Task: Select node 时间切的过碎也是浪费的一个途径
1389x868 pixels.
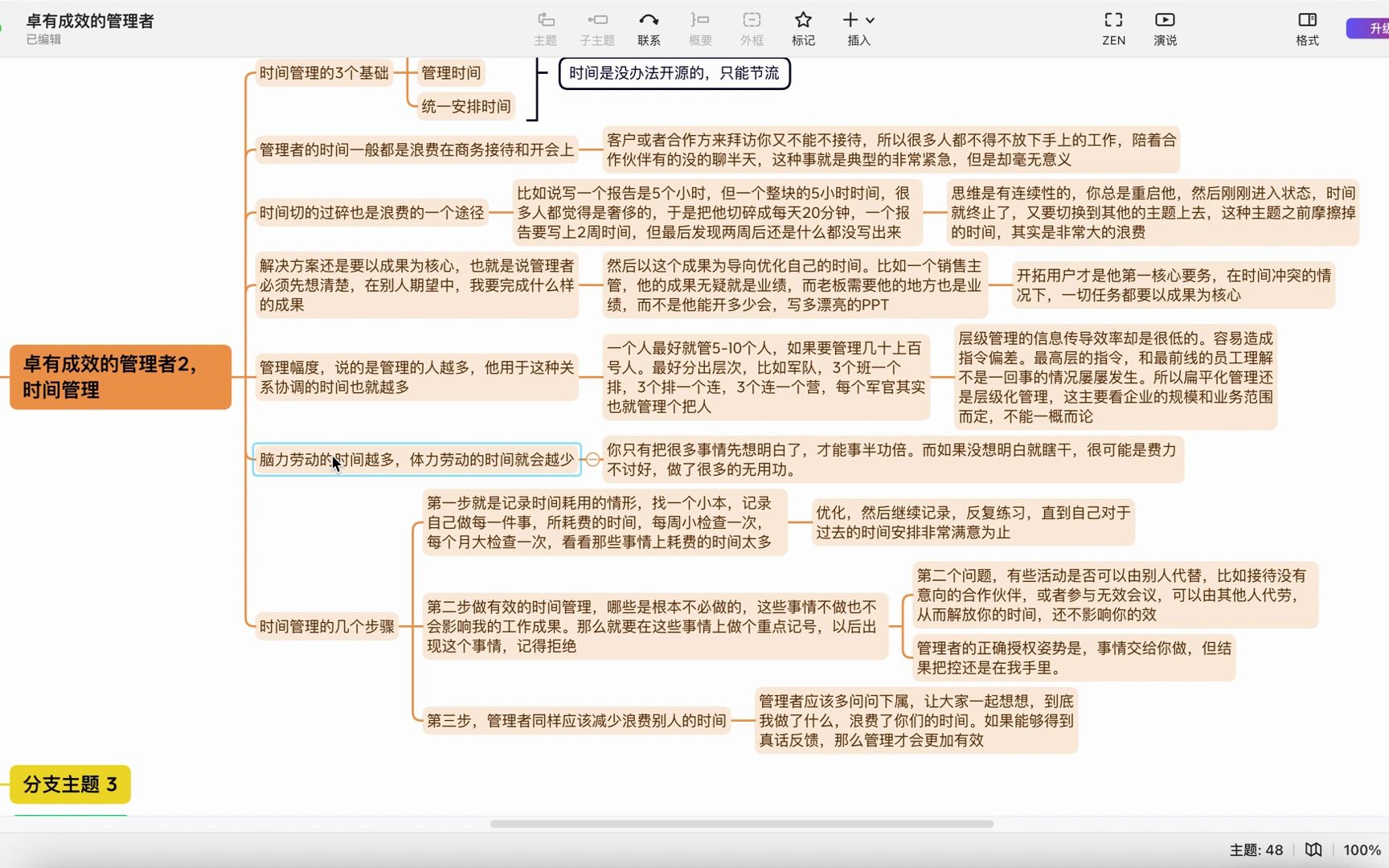Action: point(371,212)
